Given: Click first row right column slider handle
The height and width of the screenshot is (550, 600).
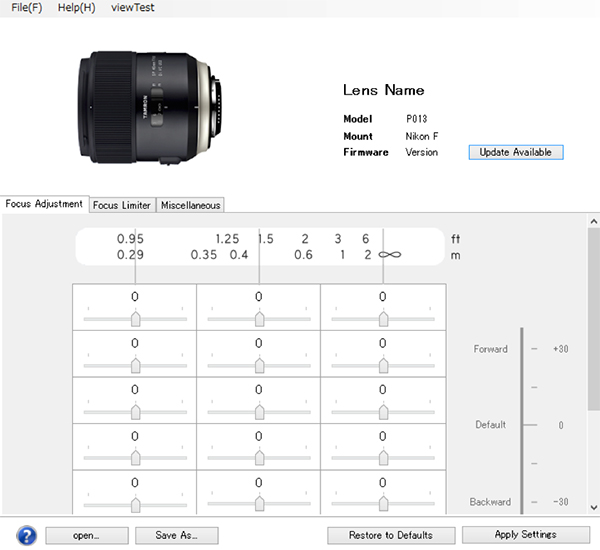Looking at the screenshot, I should [383, 318].
